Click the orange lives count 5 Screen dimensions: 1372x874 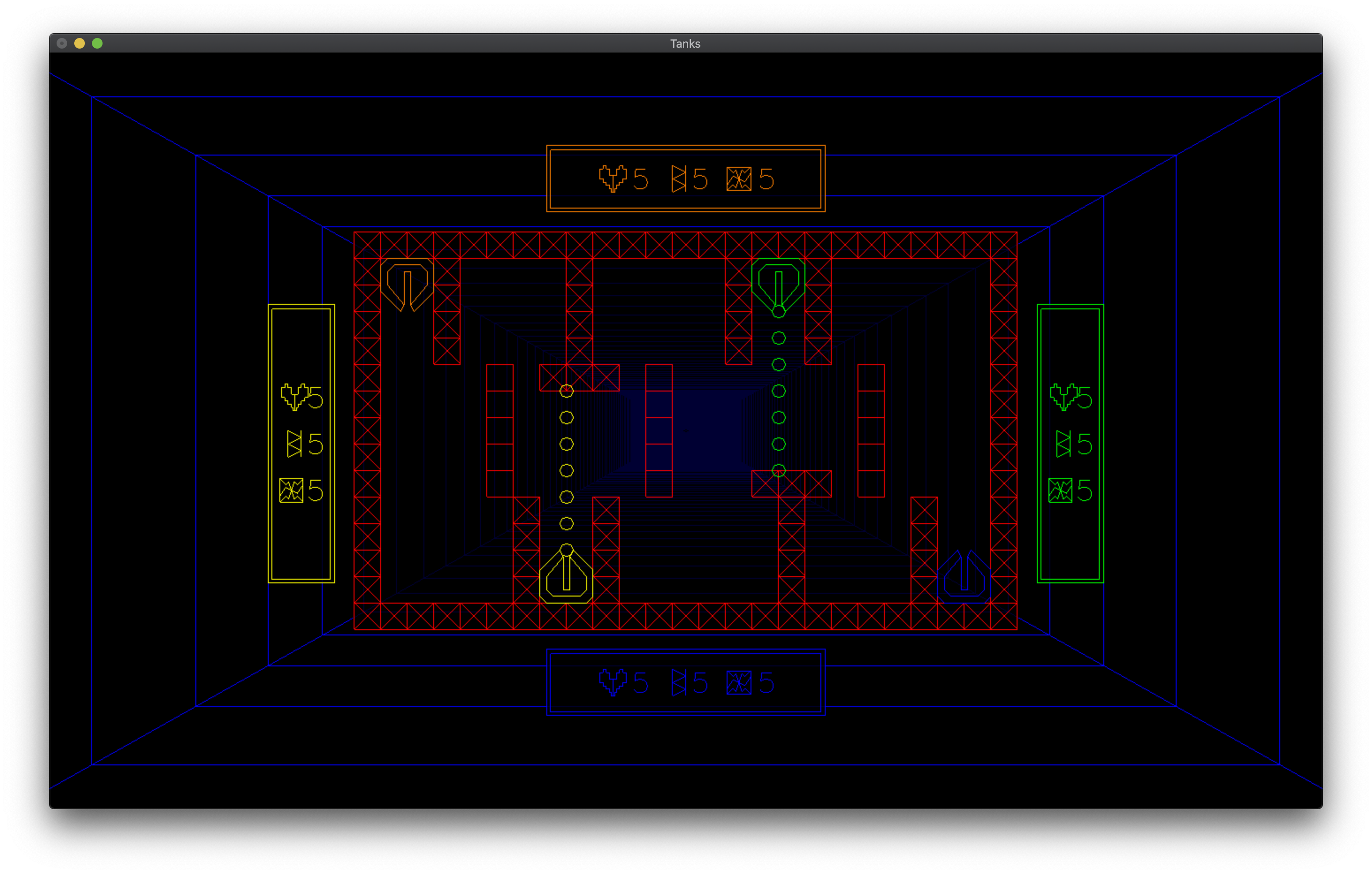tap(640, 179)
